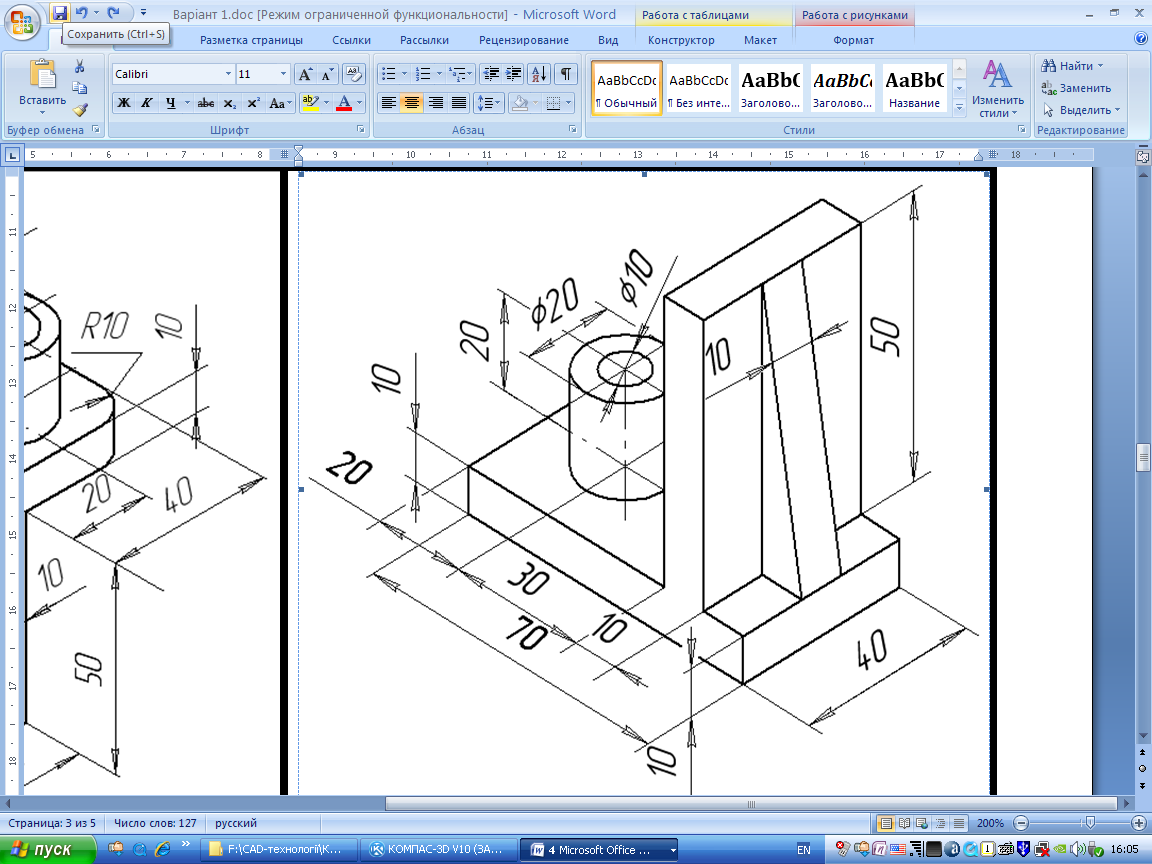Click Multilevel list icon

click(458, 74)
